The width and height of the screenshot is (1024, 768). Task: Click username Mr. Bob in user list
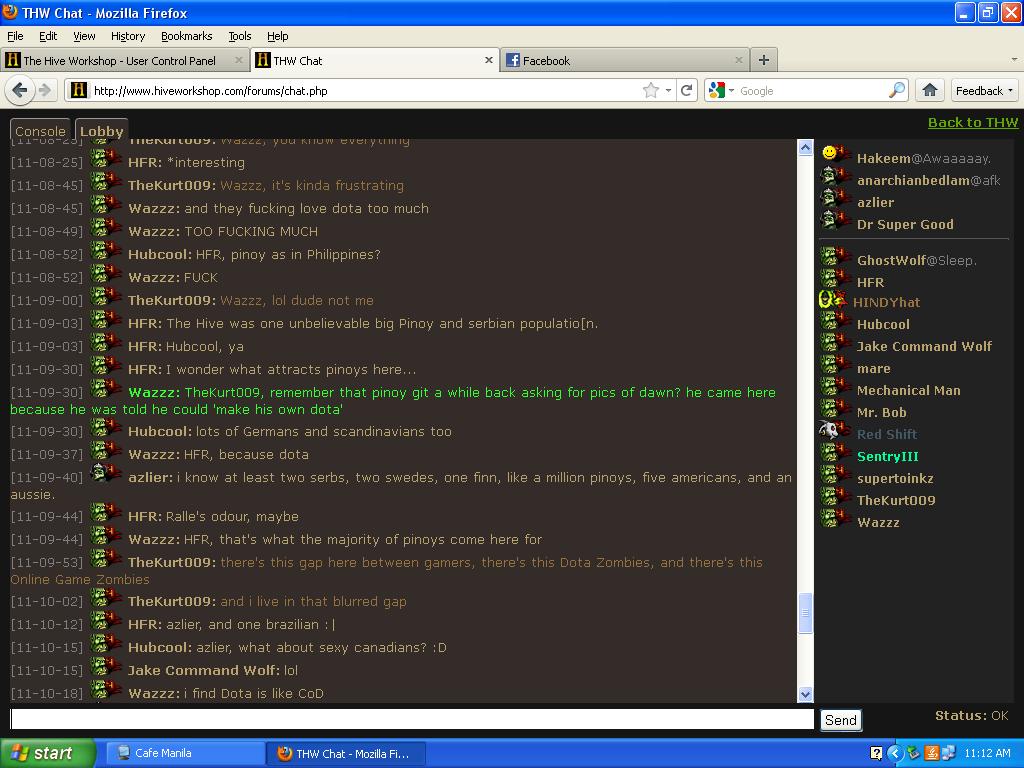coord(882,412)
